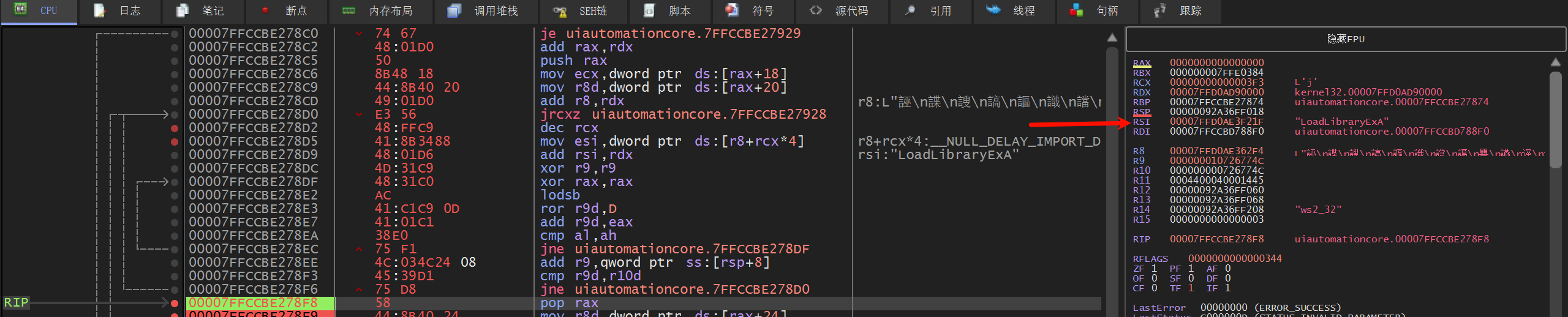Click the log document icon
This screenshot has width=1568, height=317.
[x=99, y=10]
